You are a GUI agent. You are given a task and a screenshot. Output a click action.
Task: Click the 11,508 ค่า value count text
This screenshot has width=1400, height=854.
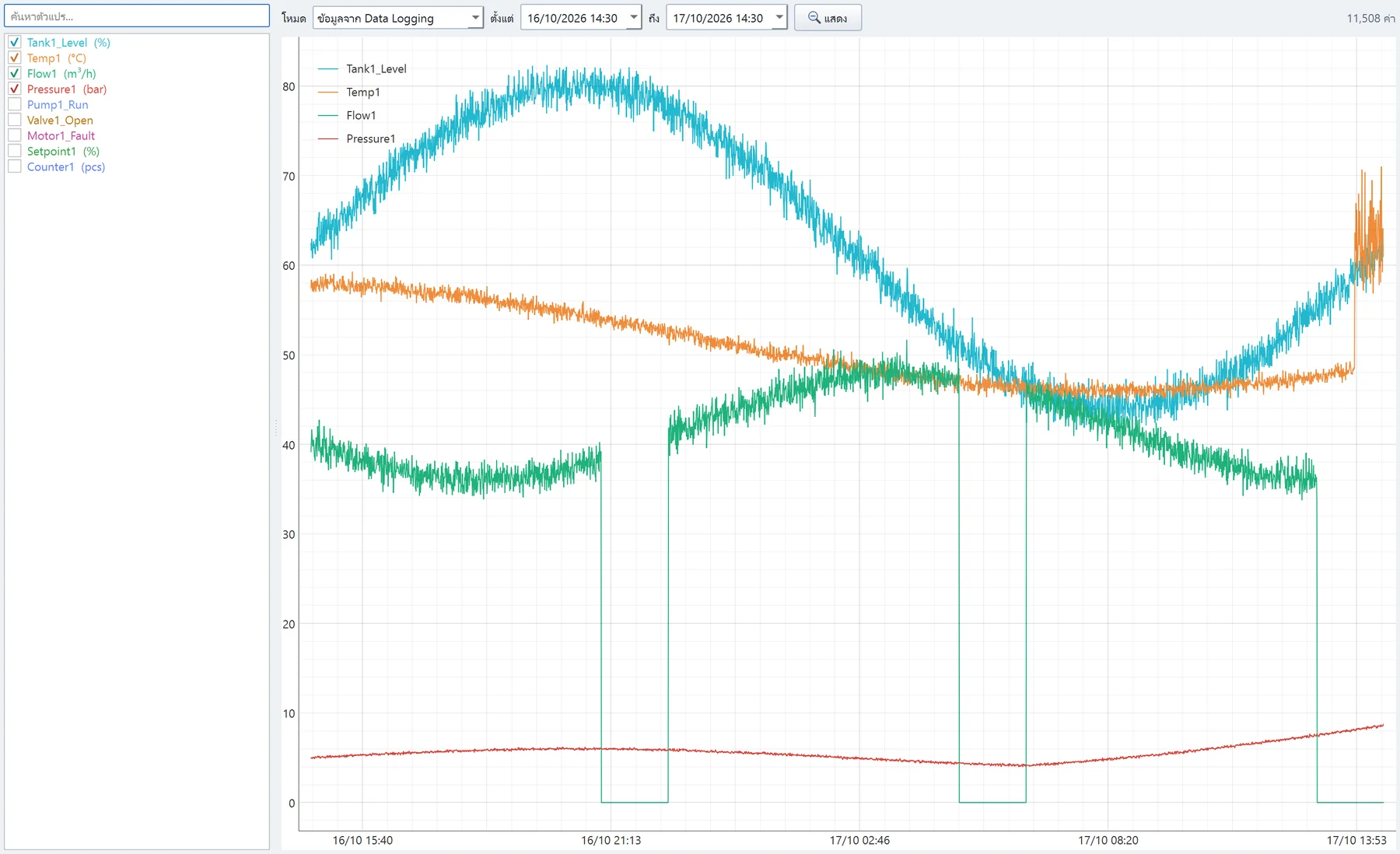[x=1370, y=18]
